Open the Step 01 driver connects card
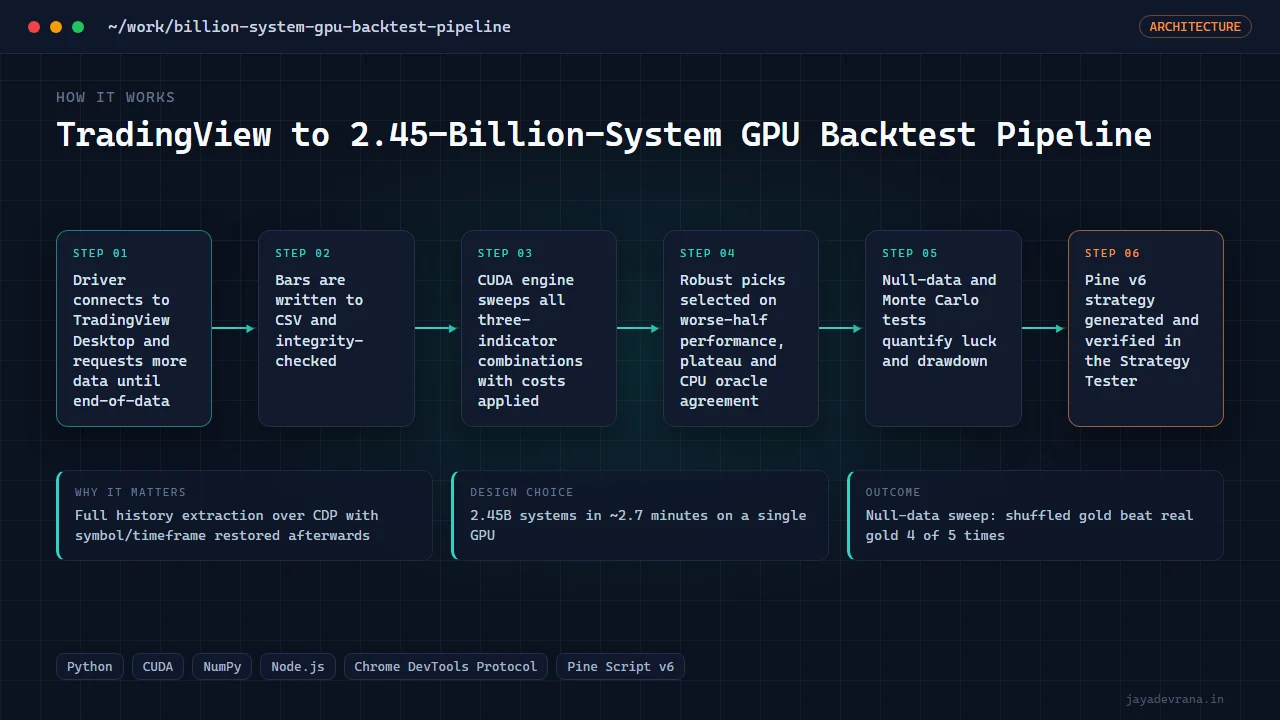This screenshot has width=1280, height=720. tap(134, 329)
